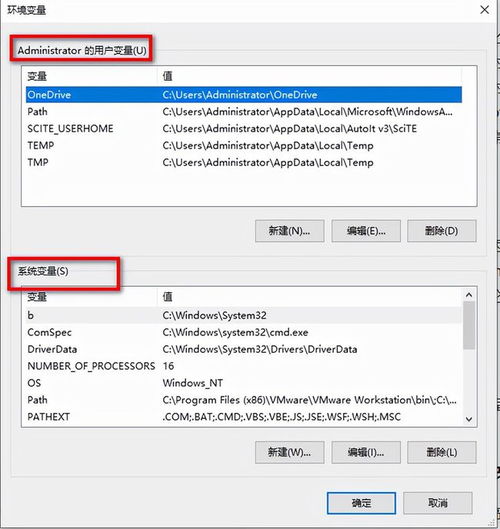Select the PATHEXT system variable
This screenshot has width=500, height=529.
(244, 417)
